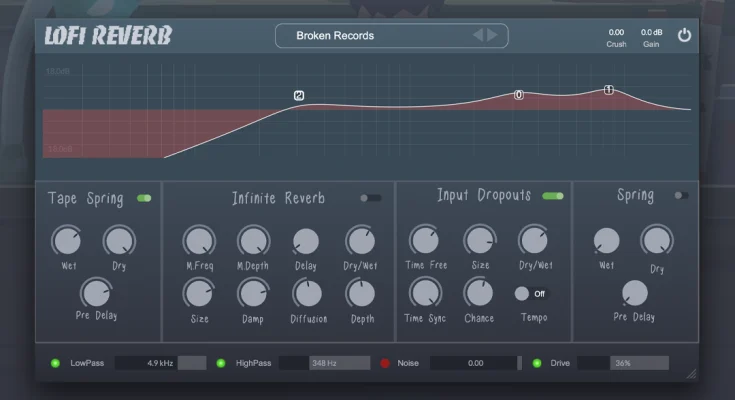This screenshot has width=735, height=400.
Task: Select EQ node 0 on the curve
Action: [518, 95]
